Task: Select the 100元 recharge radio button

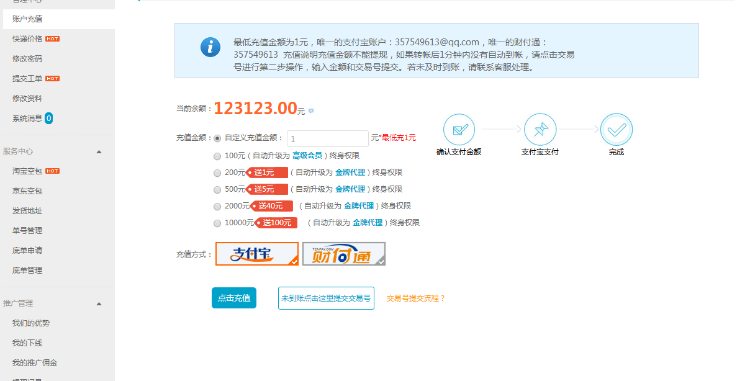Action: (217, 156)
